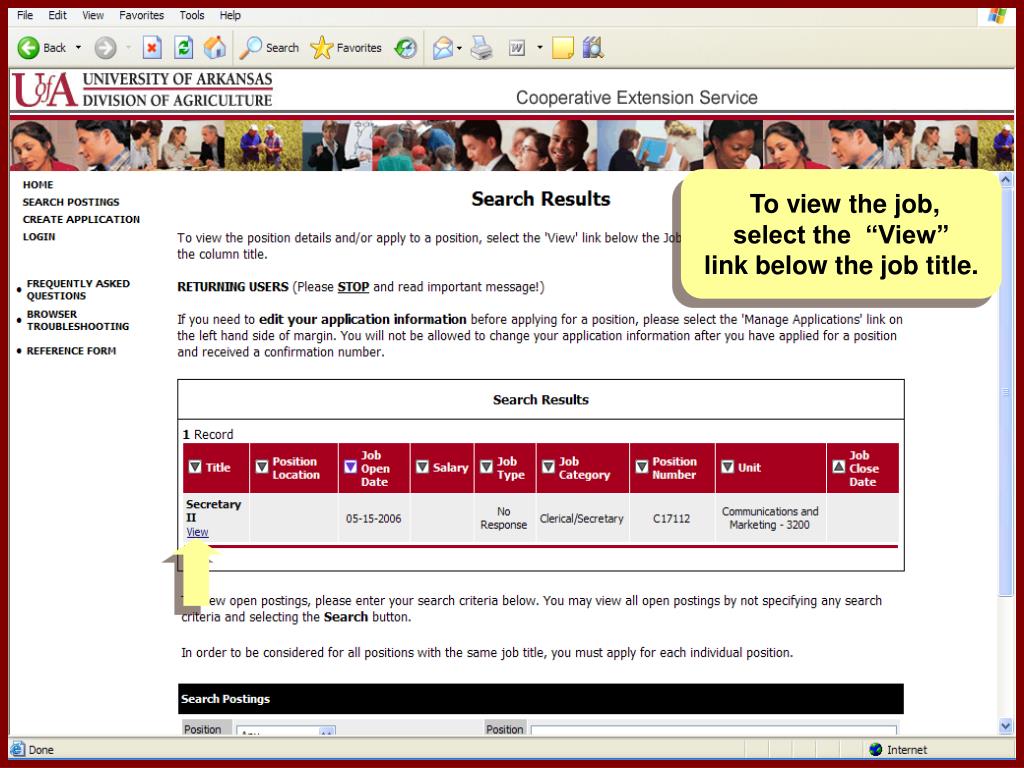Viewport: 1024px width, 768px height.
Task: Click the UofA Division of Agriculture logo
Action: pos(142,89)
